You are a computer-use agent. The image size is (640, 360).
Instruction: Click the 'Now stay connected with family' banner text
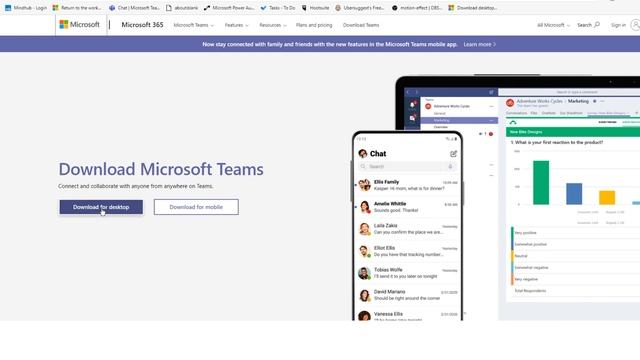pyautogui.click(x=329, y=44)
